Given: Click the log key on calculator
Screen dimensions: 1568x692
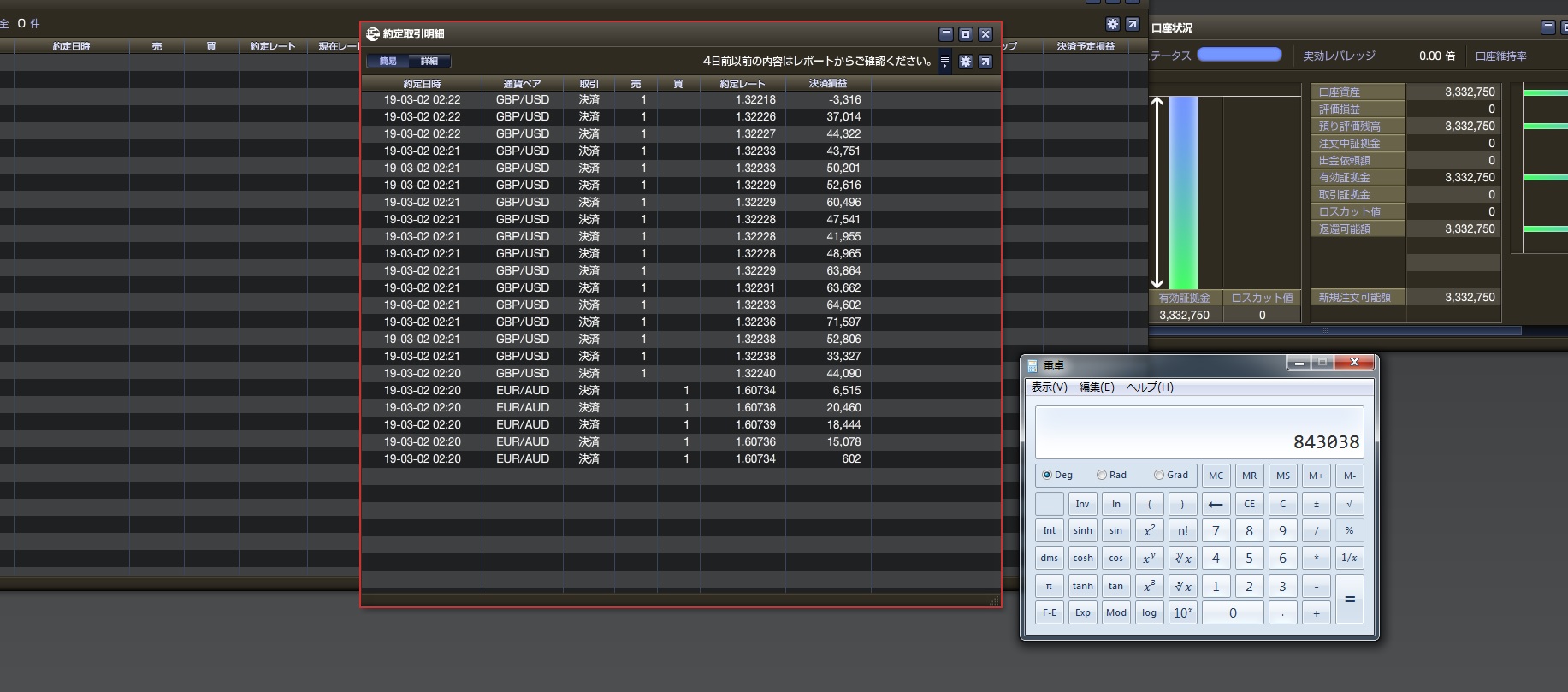Looking at the screenshot, I should click(x=1149, y=612).
